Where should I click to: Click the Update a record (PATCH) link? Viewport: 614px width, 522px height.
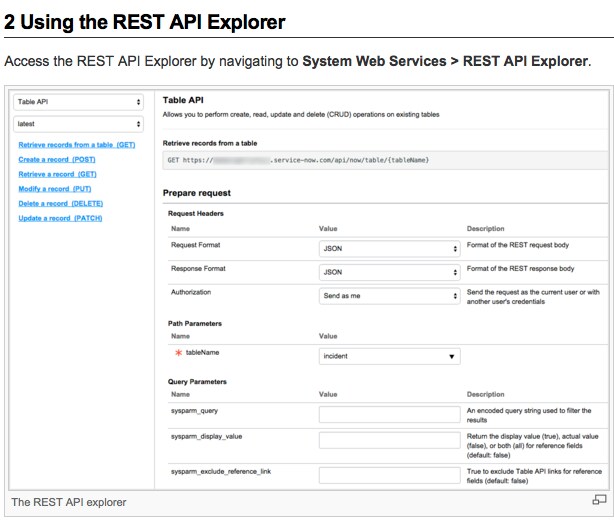point(60,218)
